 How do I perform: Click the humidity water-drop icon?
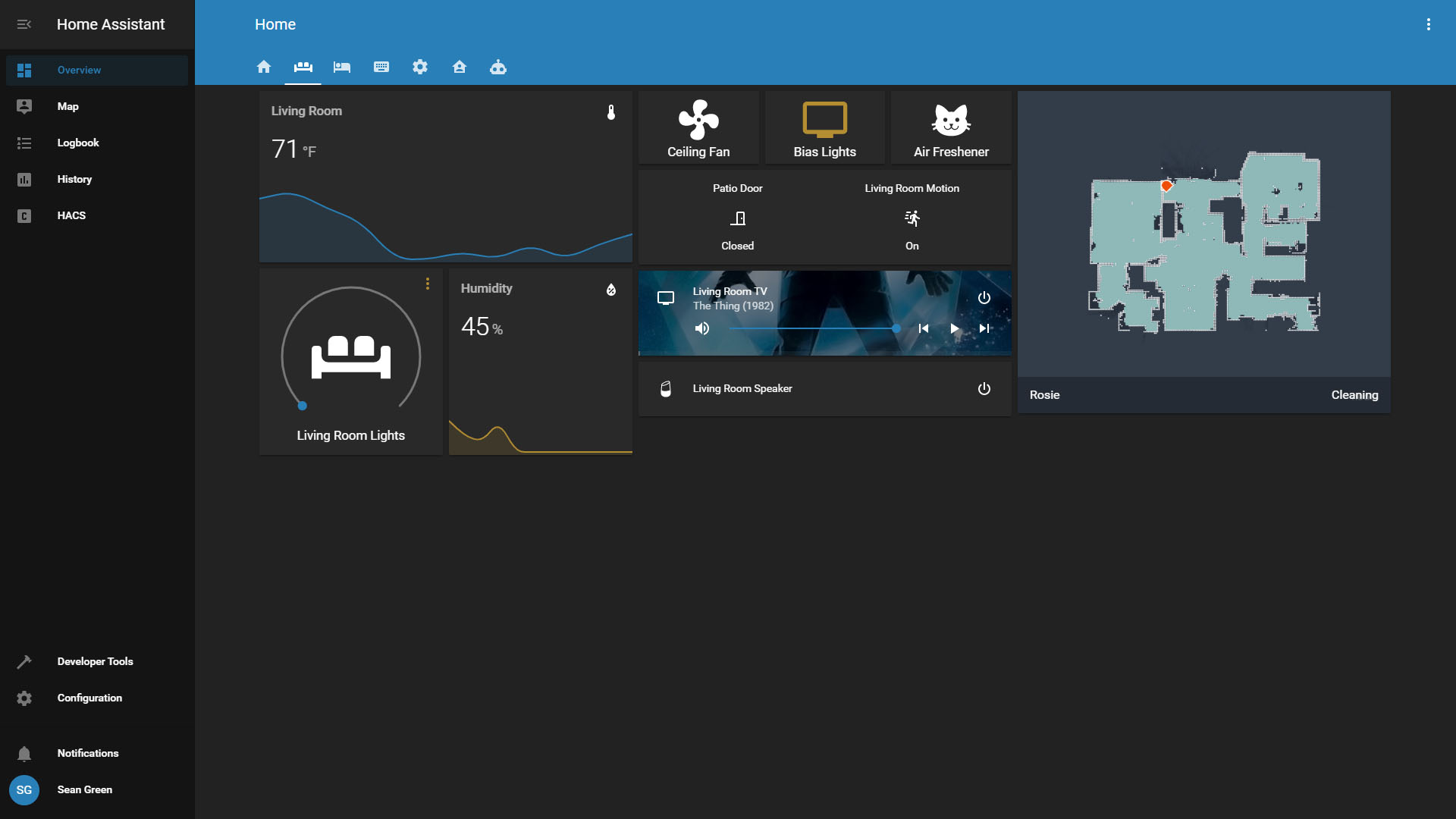(611, 290)
